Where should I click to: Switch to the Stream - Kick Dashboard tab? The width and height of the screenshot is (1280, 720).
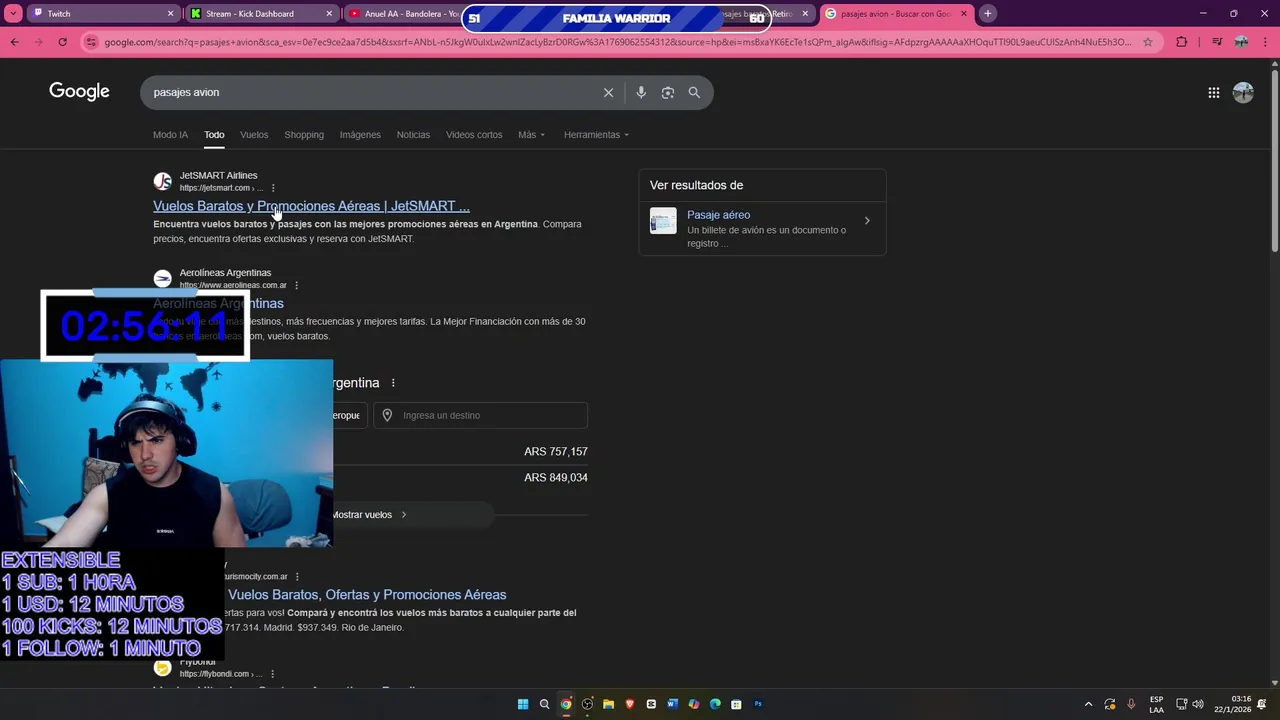tap(260, 14)
